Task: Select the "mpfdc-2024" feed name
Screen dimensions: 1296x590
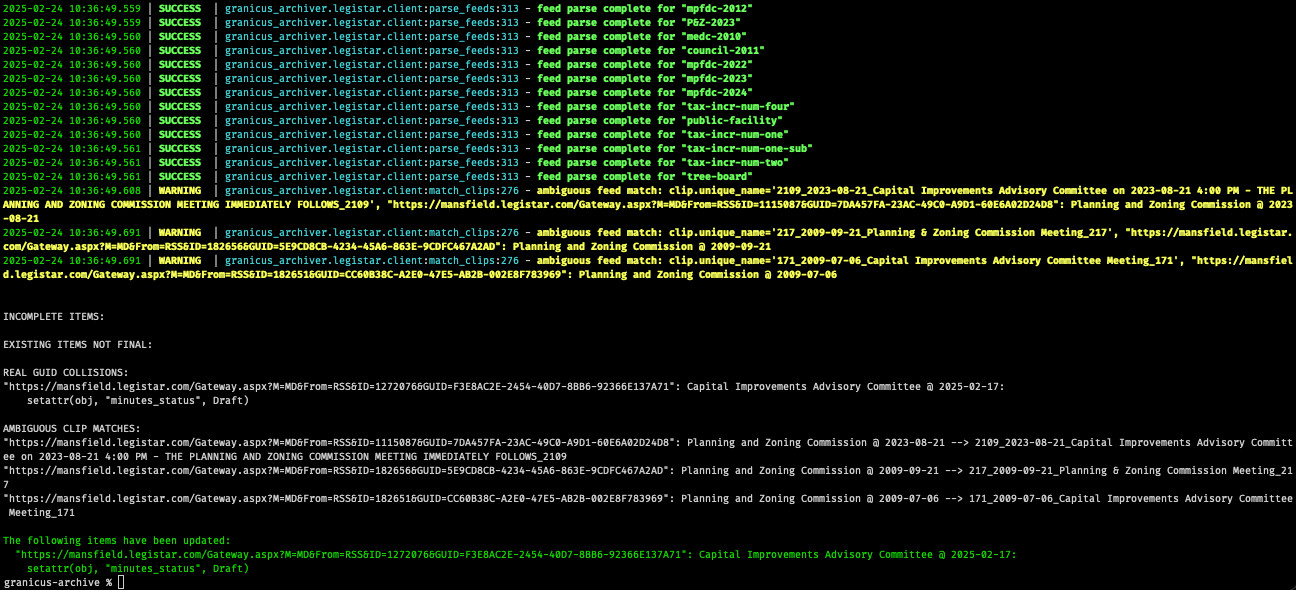Action: [x=716, y=91]
